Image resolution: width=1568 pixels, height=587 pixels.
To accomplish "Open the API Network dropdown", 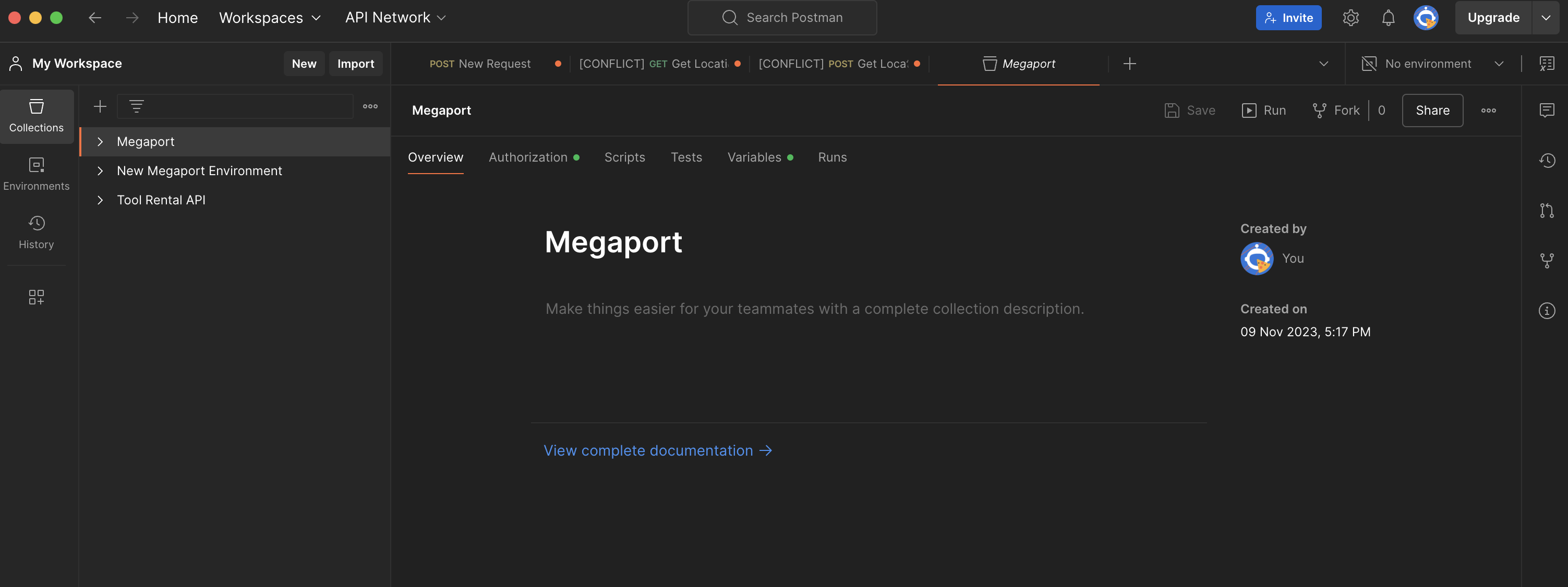I will (x=396, y=18).
